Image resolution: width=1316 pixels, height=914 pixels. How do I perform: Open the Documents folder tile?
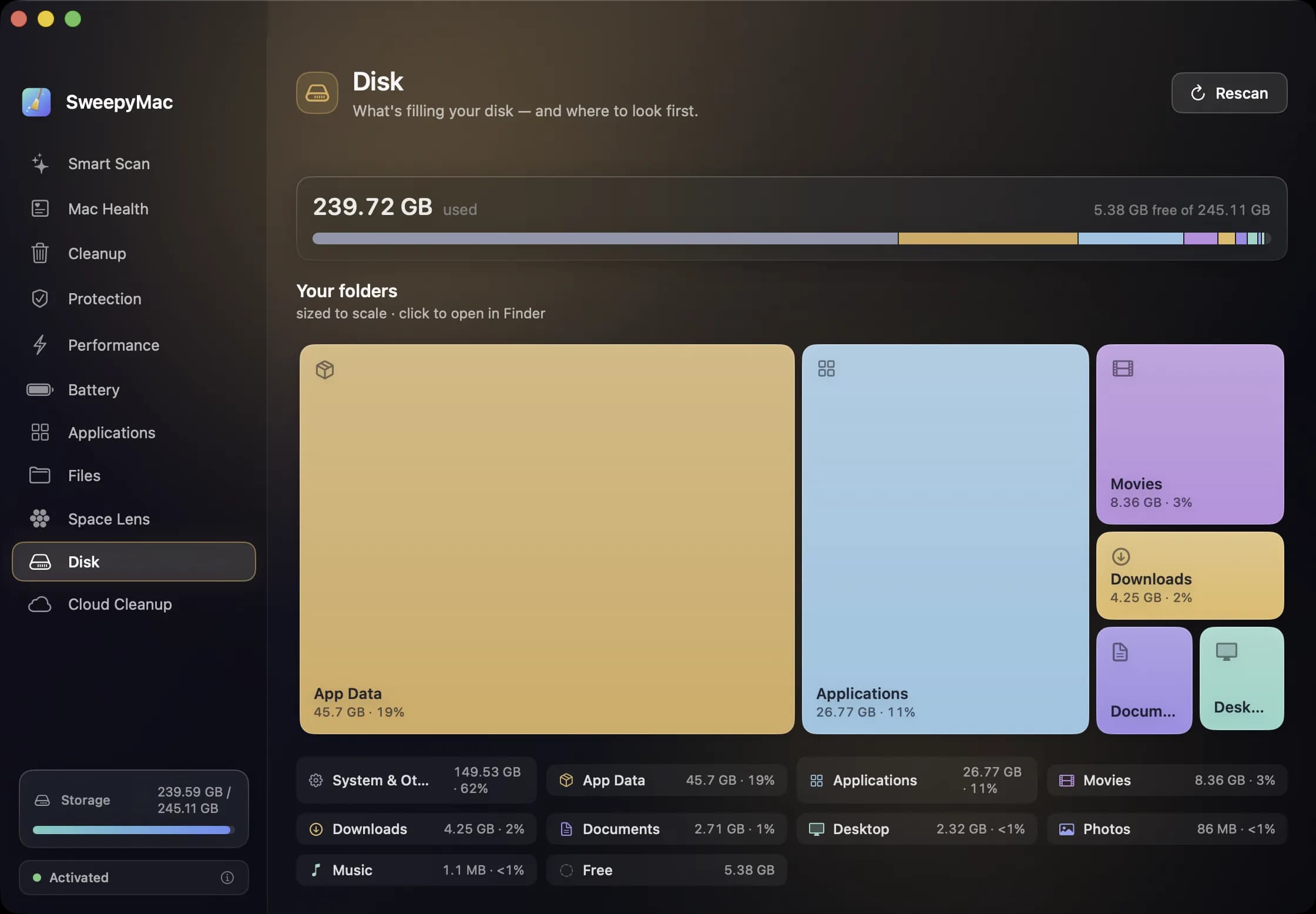pos(1144,680)
